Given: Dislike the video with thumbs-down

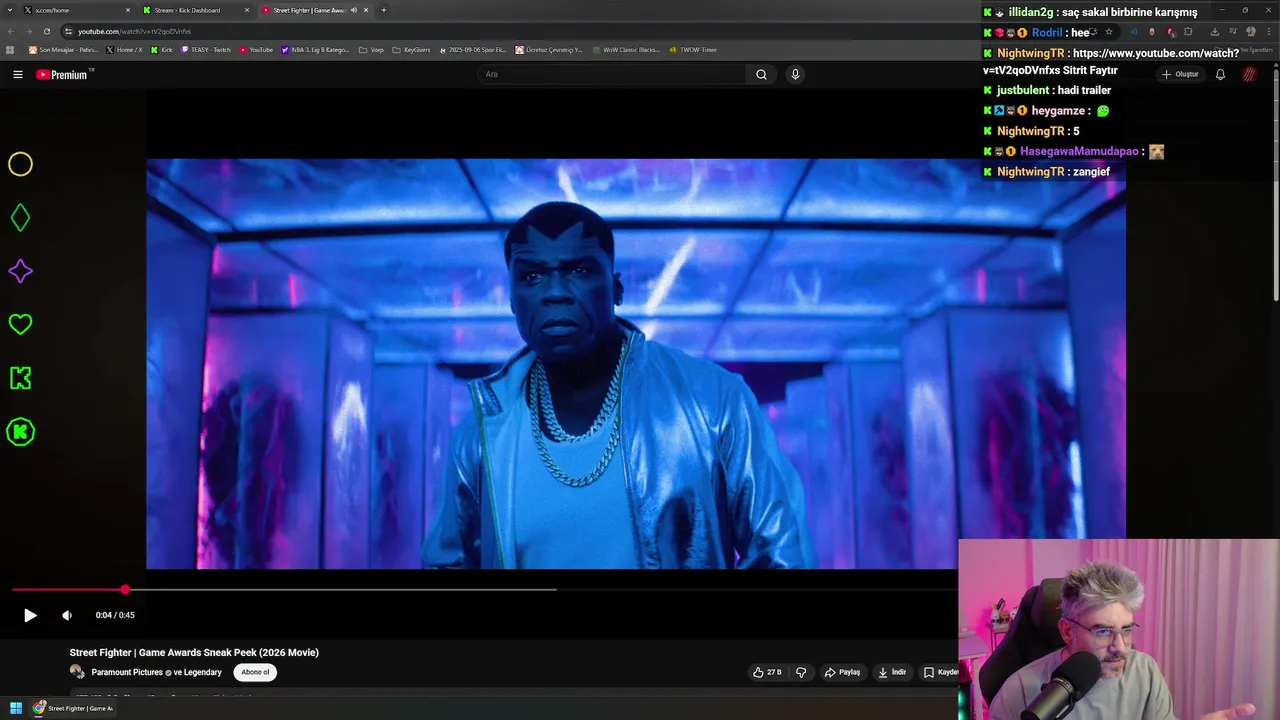Looking at the screenshot, I should pos(801,672).
